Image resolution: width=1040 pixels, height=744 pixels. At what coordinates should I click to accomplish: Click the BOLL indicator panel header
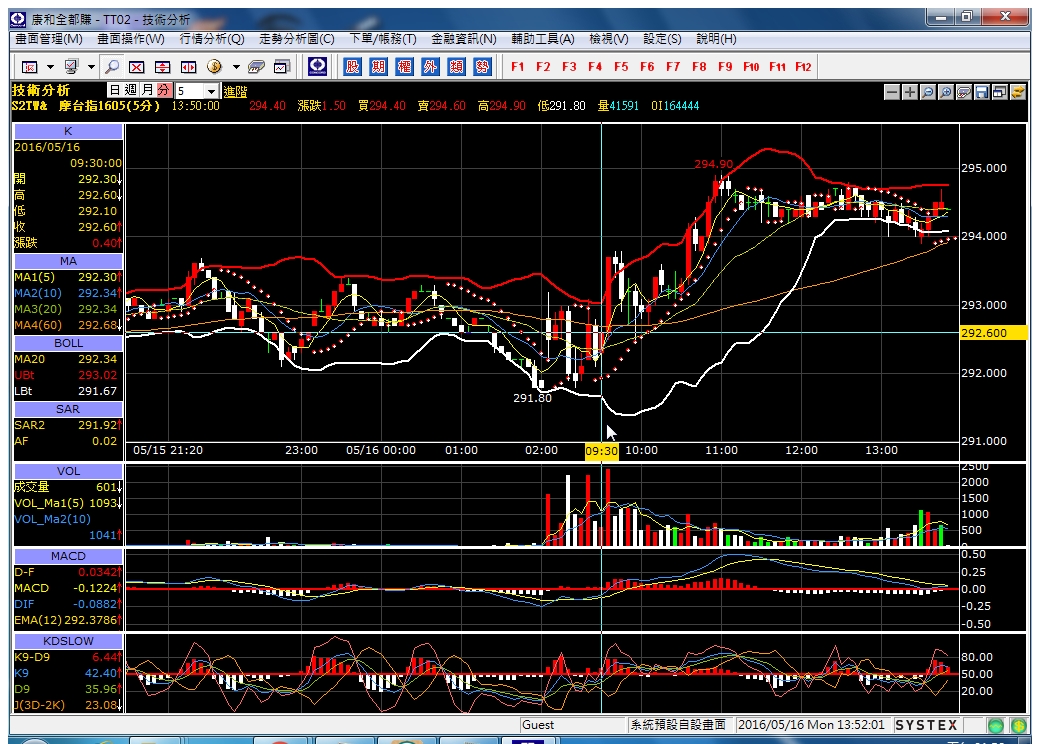pyautogui.click(x=68, y=343)
